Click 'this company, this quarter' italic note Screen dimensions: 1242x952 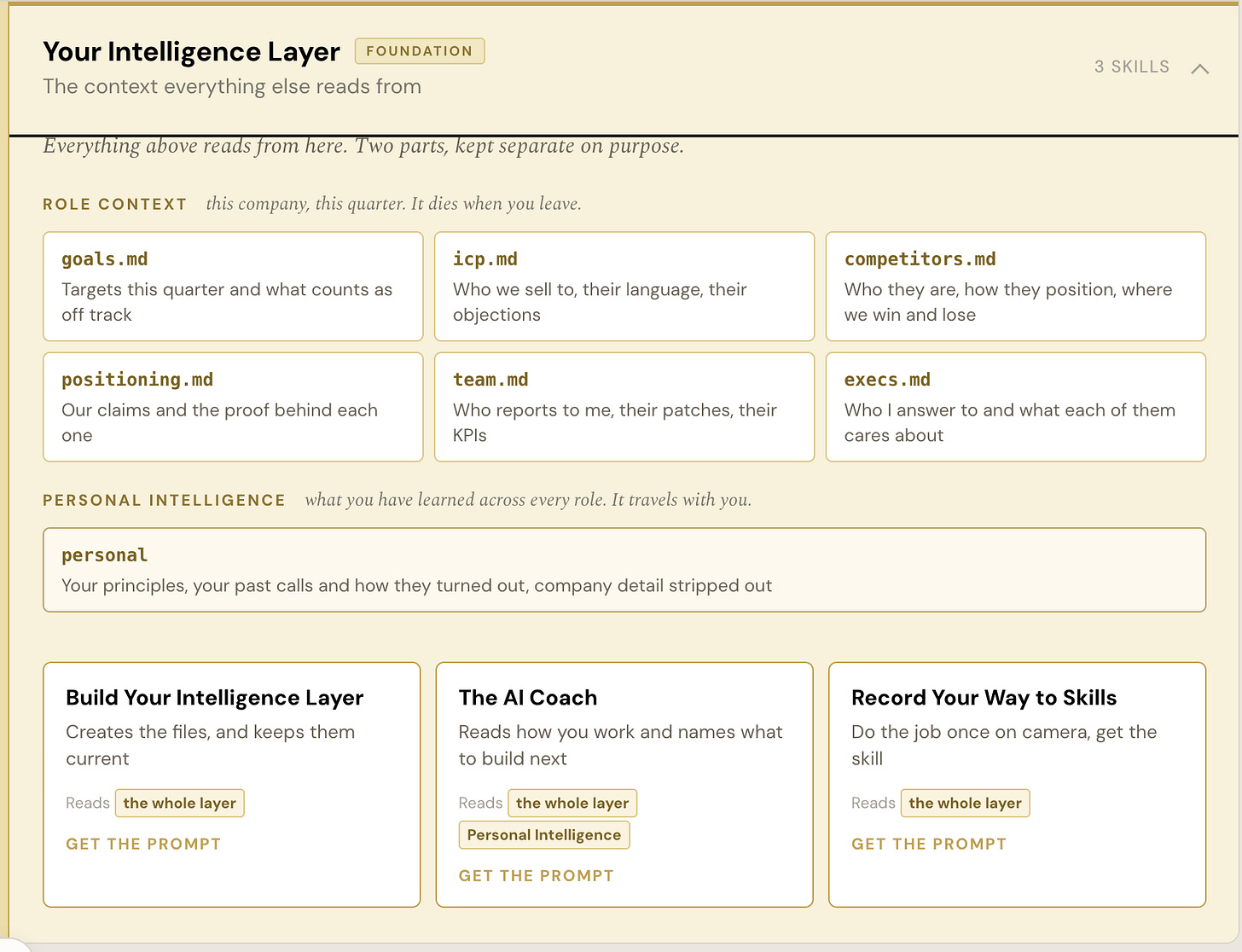[x=393, y=204]
